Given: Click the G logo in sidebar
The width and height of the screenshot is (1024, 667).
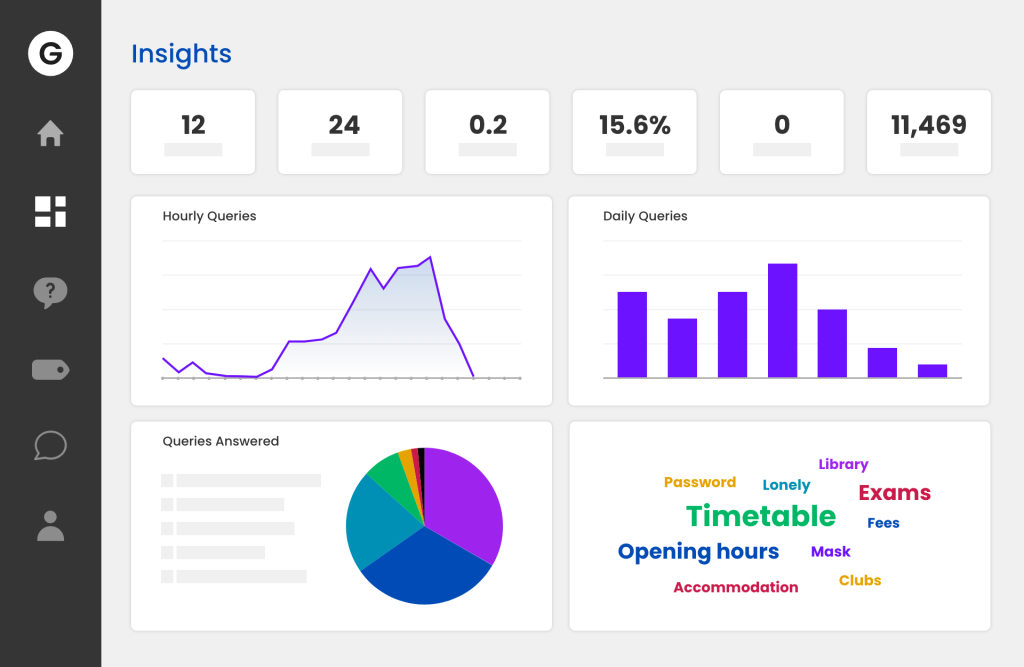Looking at the screenshot, I should click(50, 54).
